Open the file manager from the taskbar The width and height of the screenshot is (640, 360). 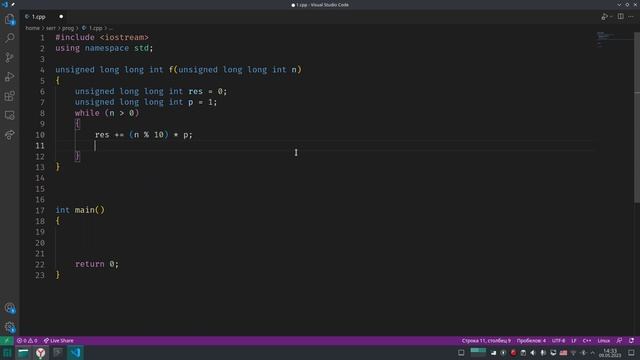(x=23, y=353)
